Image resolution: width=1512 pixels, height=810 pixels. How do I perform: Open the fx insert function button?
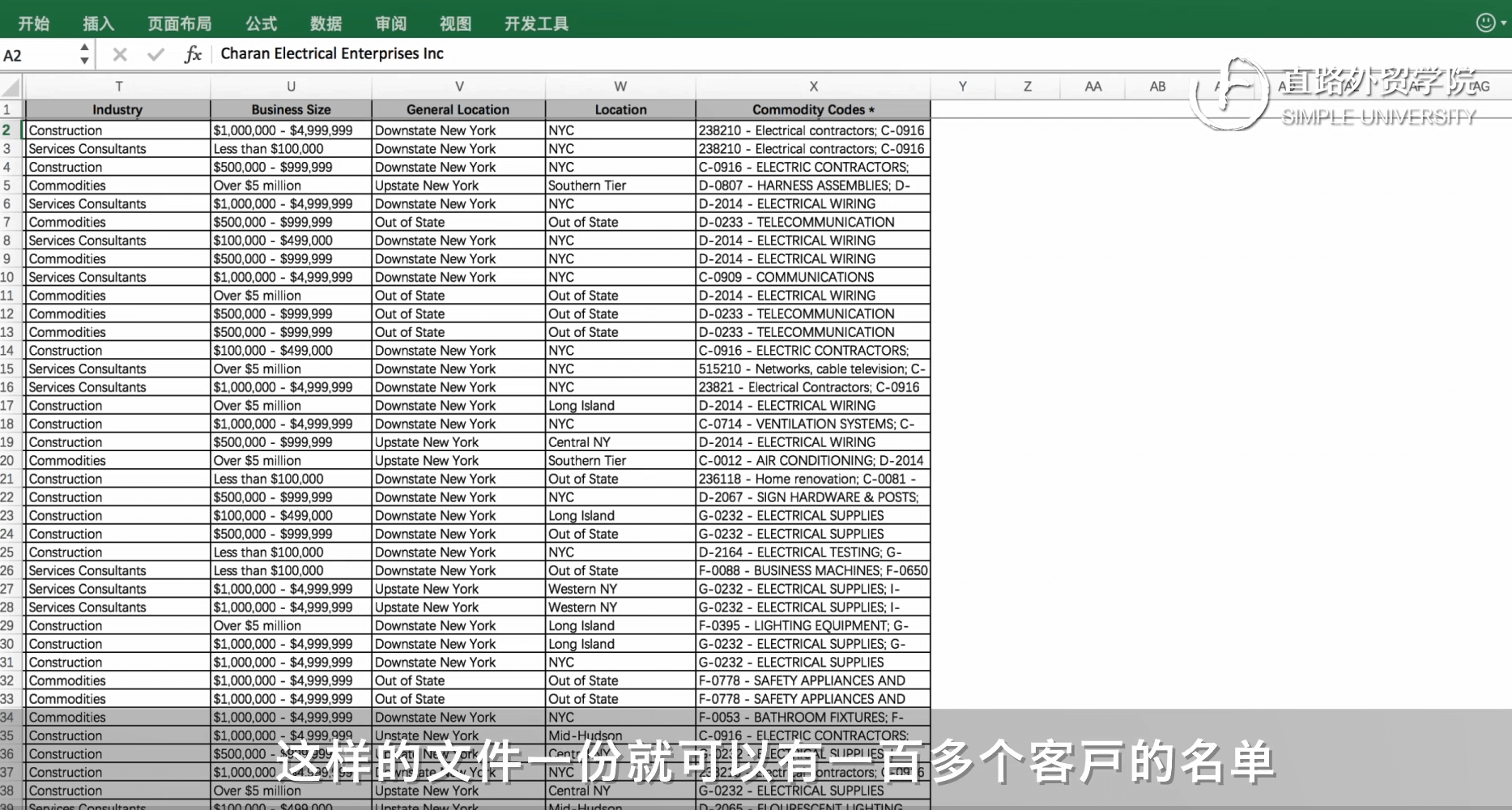coord(192,54)
